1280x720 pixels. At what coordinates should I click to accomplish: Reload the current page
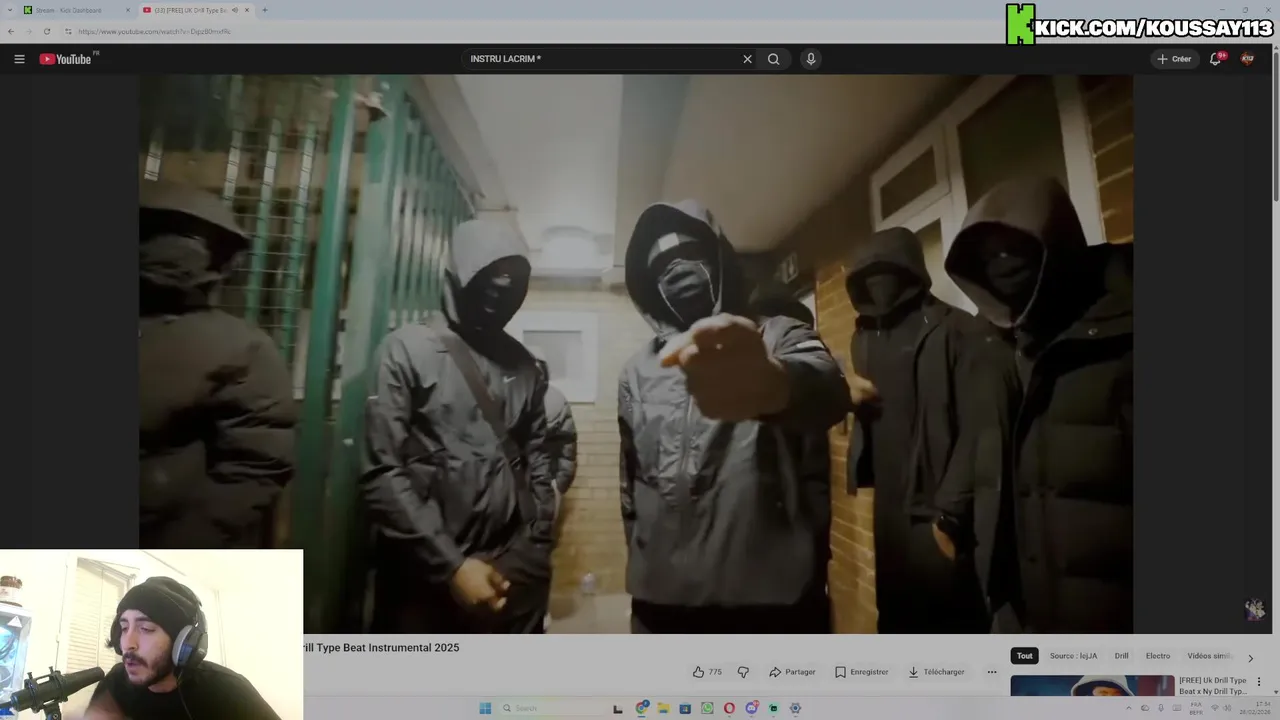[46, 31]
